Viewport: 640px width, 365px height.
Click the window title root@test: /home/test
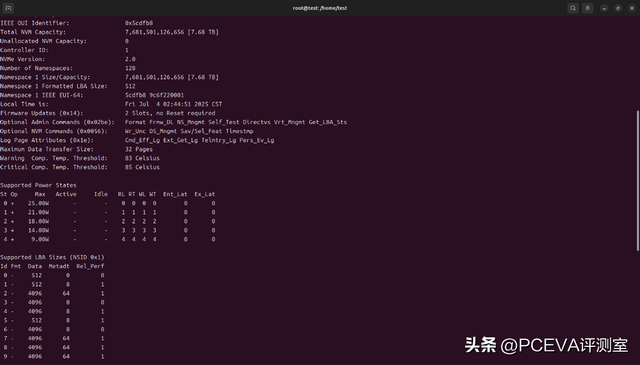[320, 8]
